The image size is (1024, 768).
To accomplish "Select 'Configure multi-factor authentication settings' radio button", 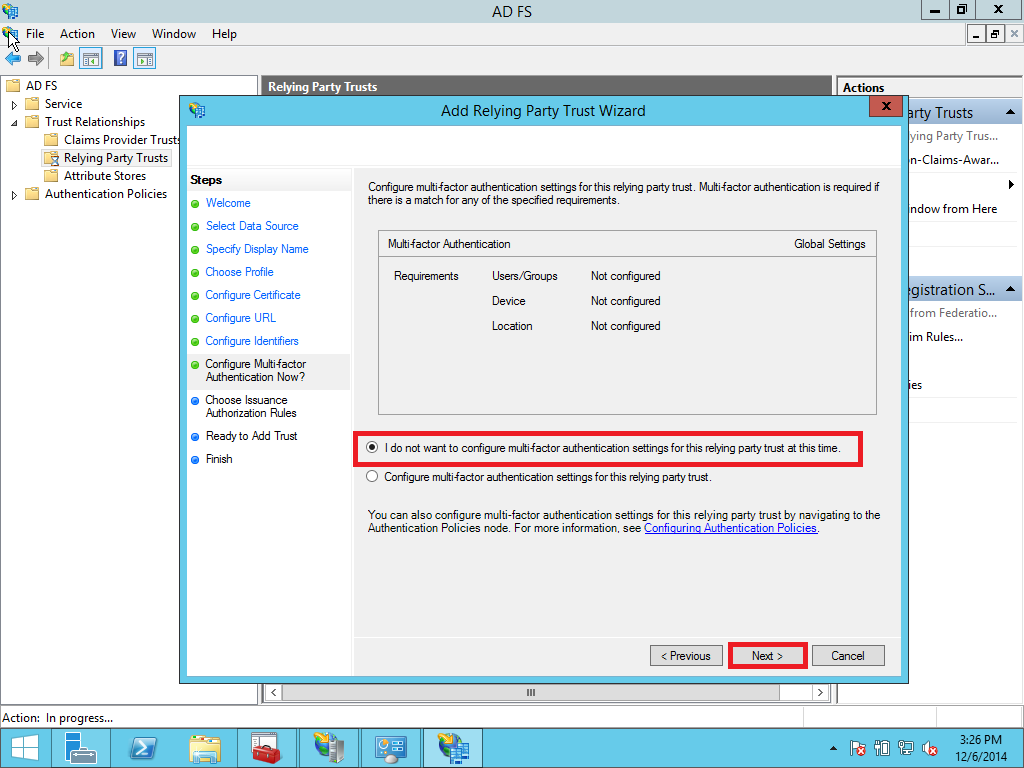I will tap(373, 477).
